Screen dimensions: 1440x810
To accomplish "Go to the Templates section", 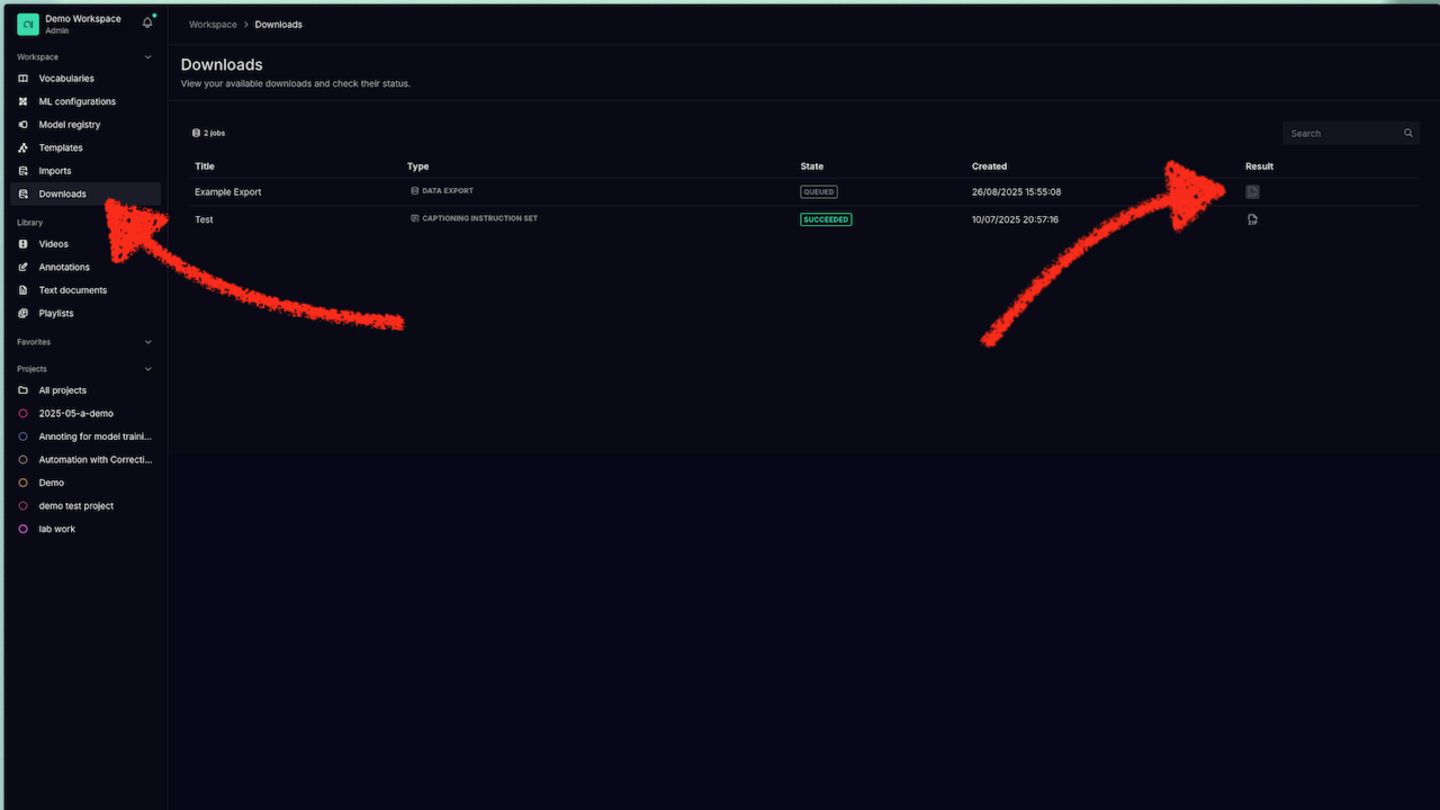I will pyautogui.click(x=60, y=148).
